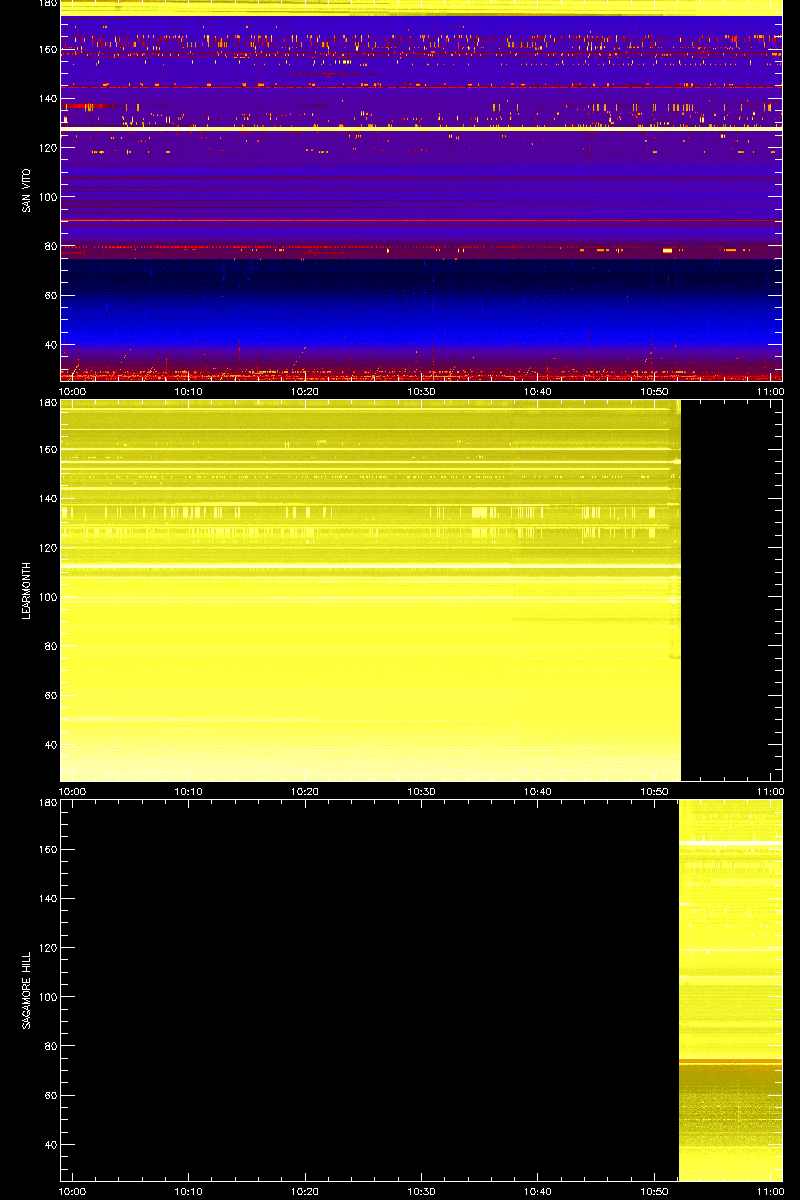800x1200 pixels.
Task: Click the 80 frequency tick on San Vito axis
Action: (49, 247)
